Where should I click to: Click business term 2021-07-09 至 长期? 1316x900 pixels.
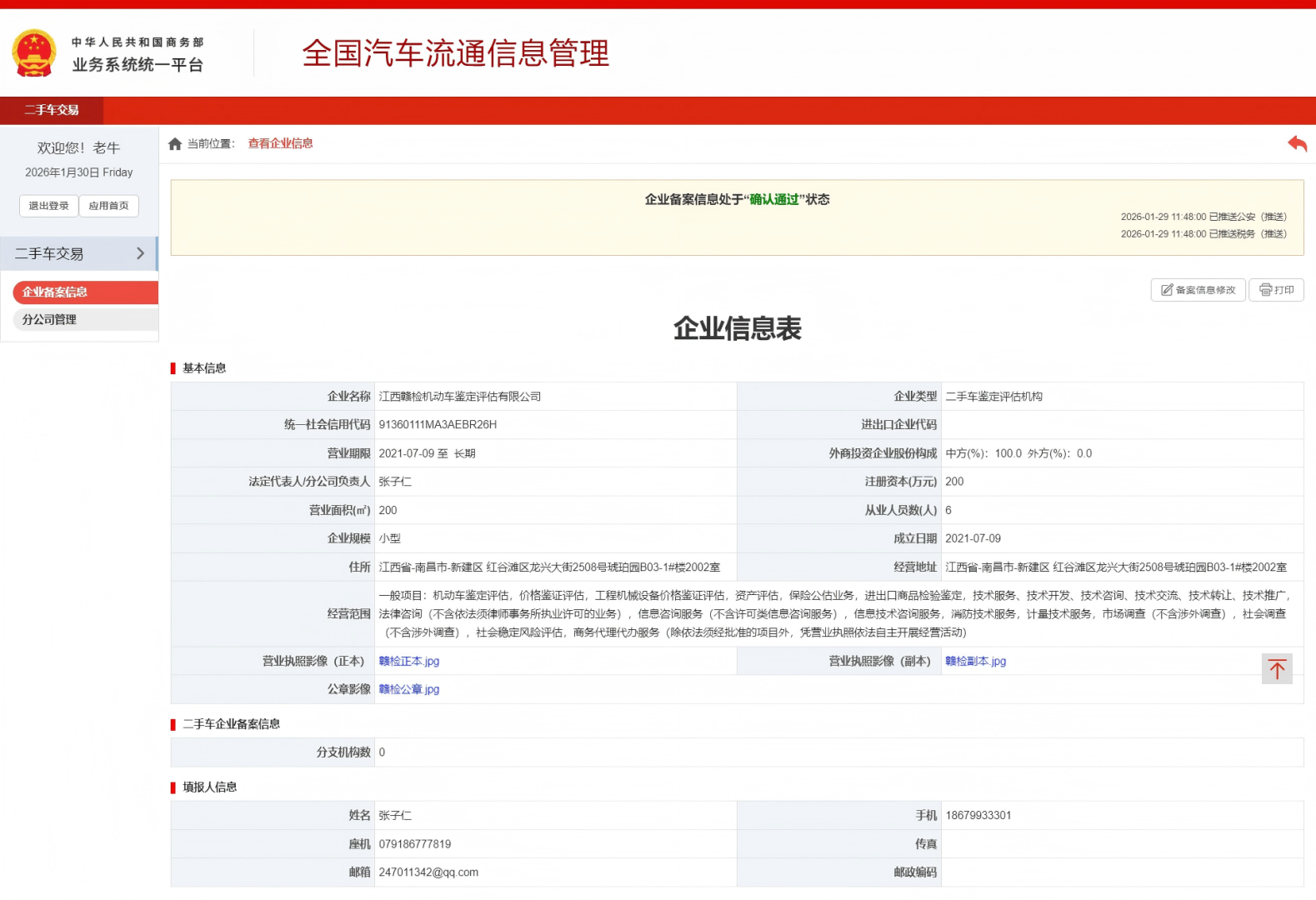(x=427, y=453)
